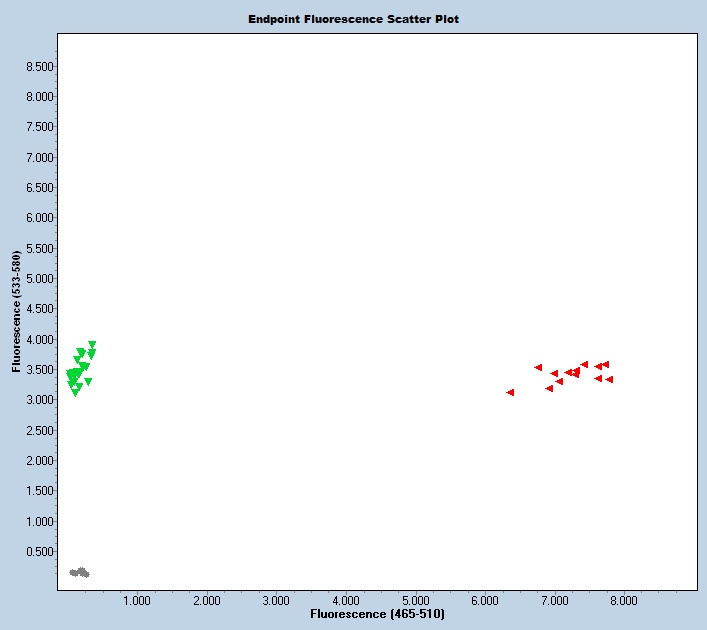Select the Fluorescence (533-580) Y-axis label
The height and width of the screenshot is (630, 707).
click(x=17, y=311)
